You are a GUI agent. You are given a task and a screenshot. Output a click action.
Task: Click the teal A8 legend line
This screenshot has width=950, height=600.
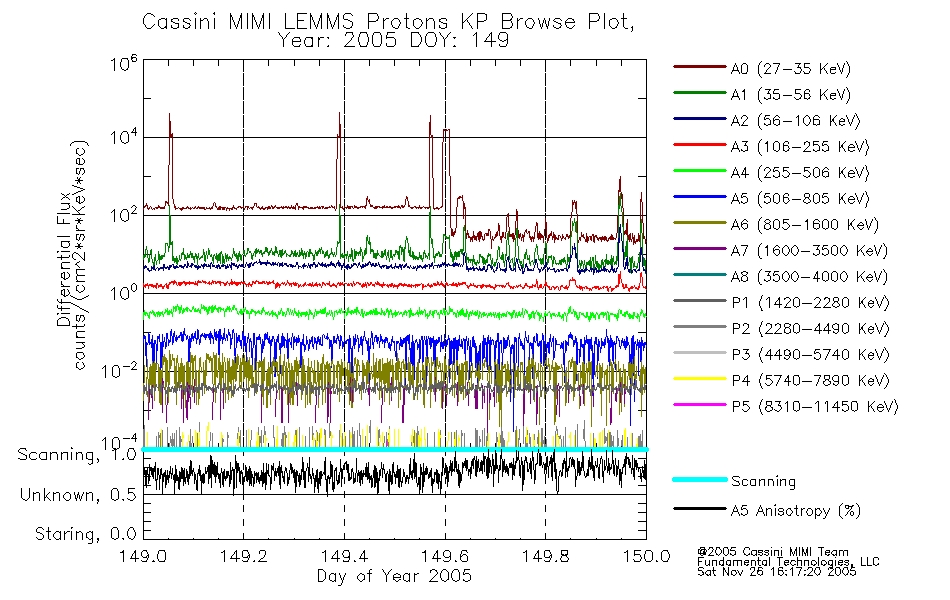[700, 275]
